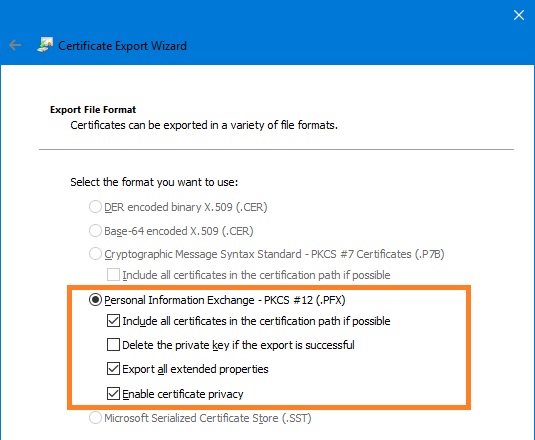Check Include all certificates under P7B option
This screenshot has width=535, height=440.
tap(113, 275)
